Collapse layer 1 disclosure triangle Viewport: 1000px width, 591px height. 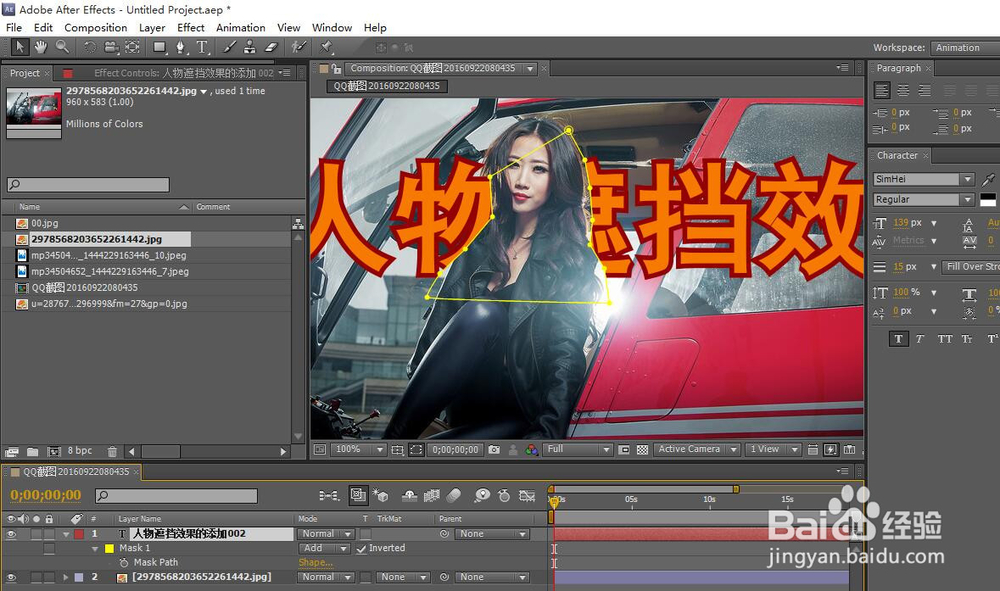(66, 534)
